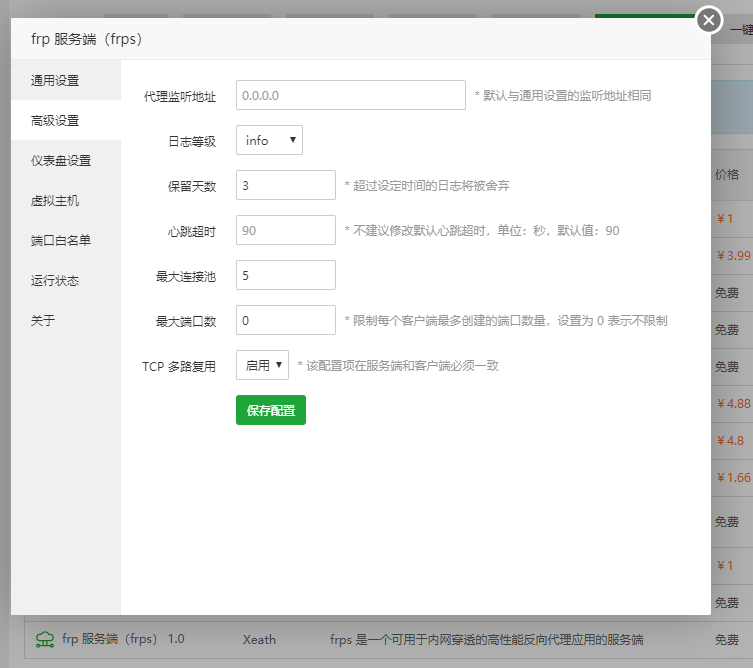
Task: Click the 心跳超时 default value hint text
Action: coord(482,231)
